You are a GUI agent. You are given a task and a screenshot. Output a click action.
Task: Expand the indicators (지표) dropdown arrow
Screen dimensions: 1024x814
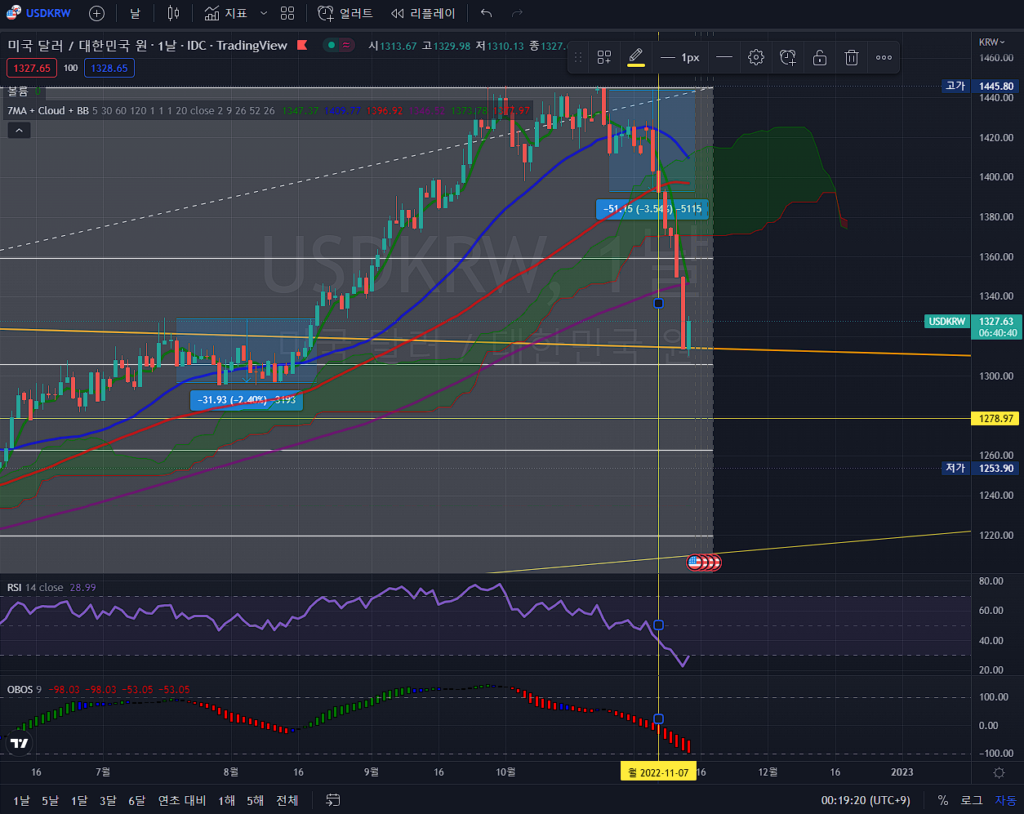(263, 13)
